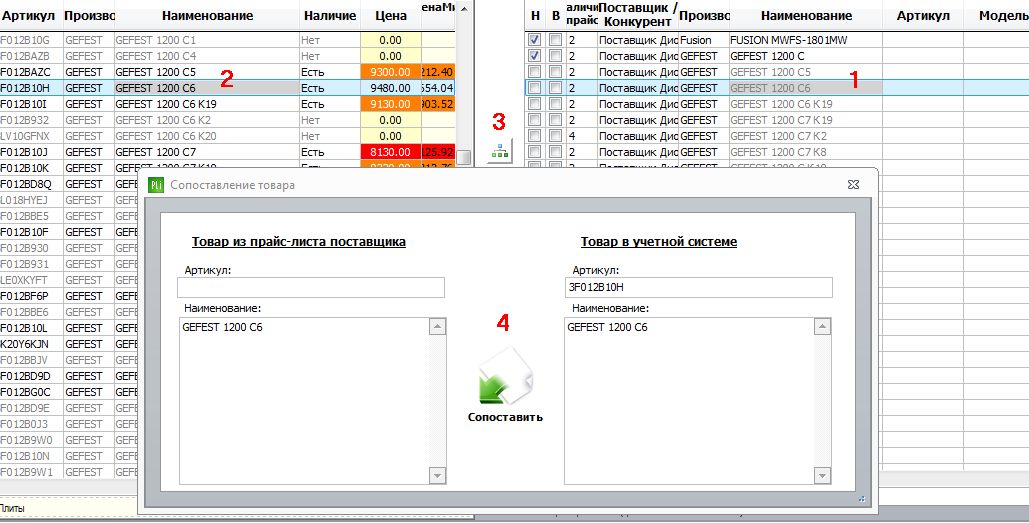Click the Модель column header in right table

998,16
